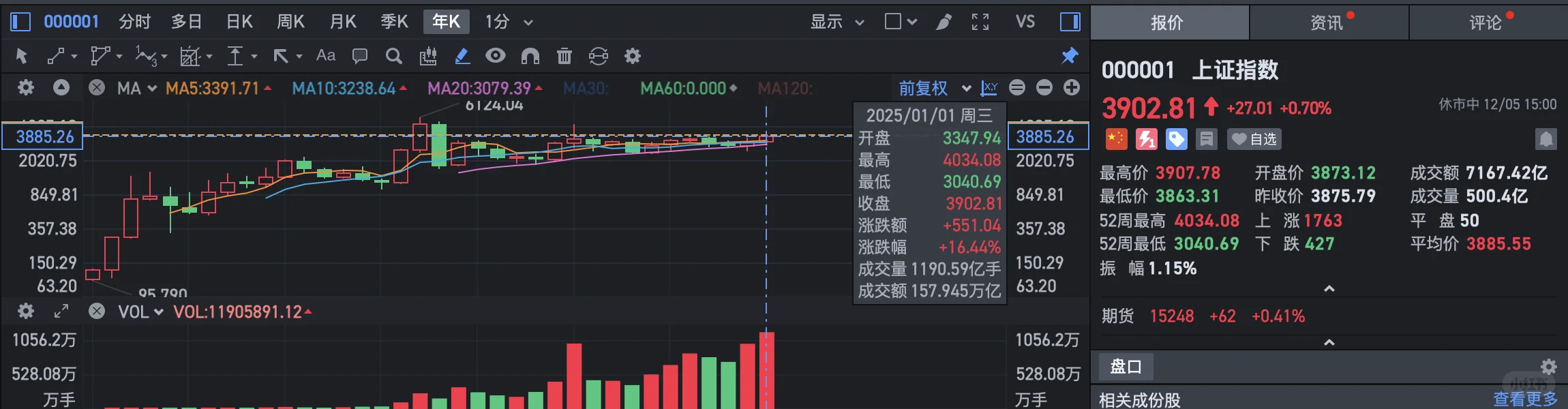This screenshot has height=409, width=1568.
Task: Open the layout square dropdown
Action: coord(900,22)
